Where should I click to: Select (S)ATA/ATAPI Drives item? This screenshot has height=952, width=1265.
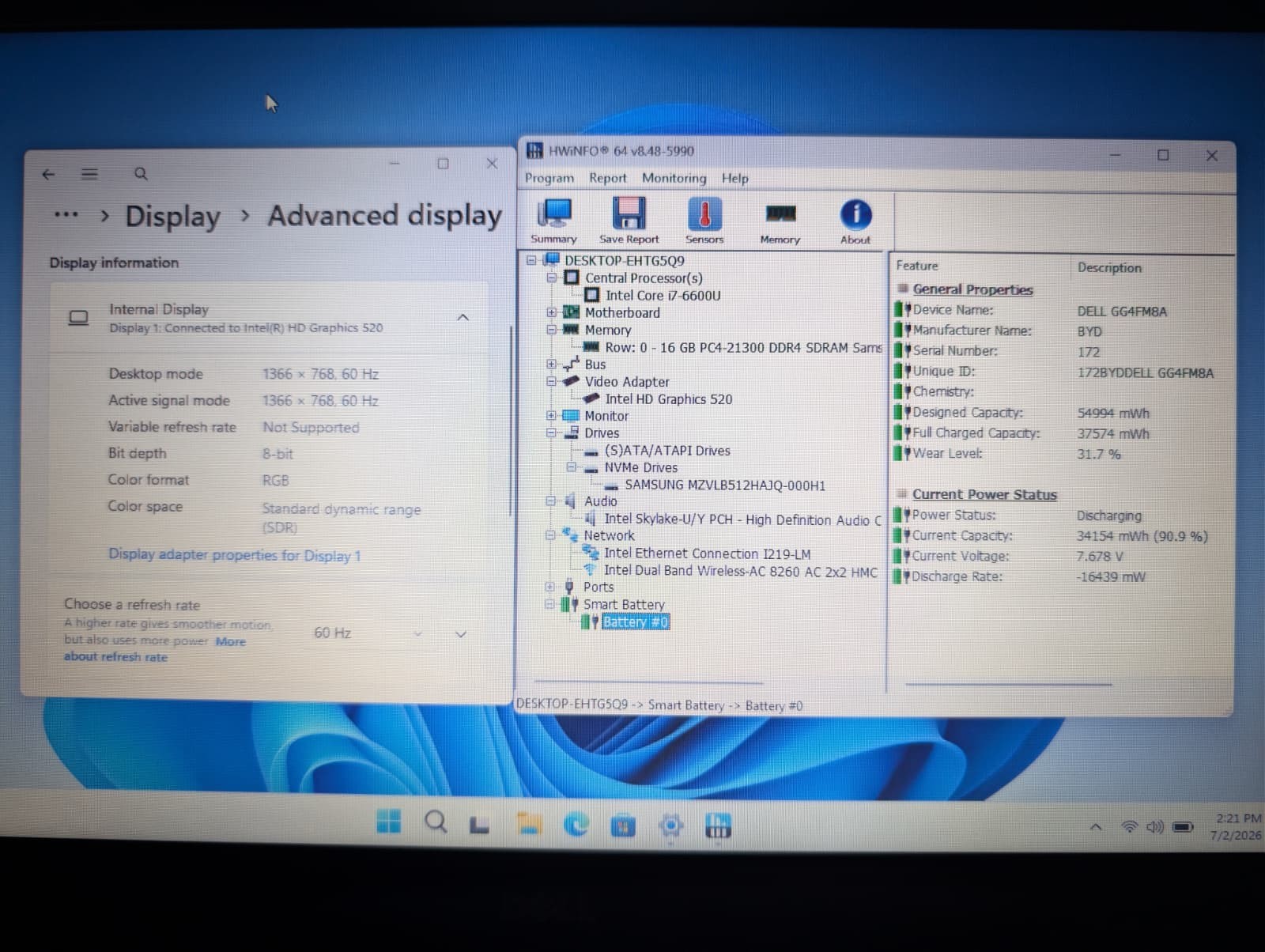666,451
